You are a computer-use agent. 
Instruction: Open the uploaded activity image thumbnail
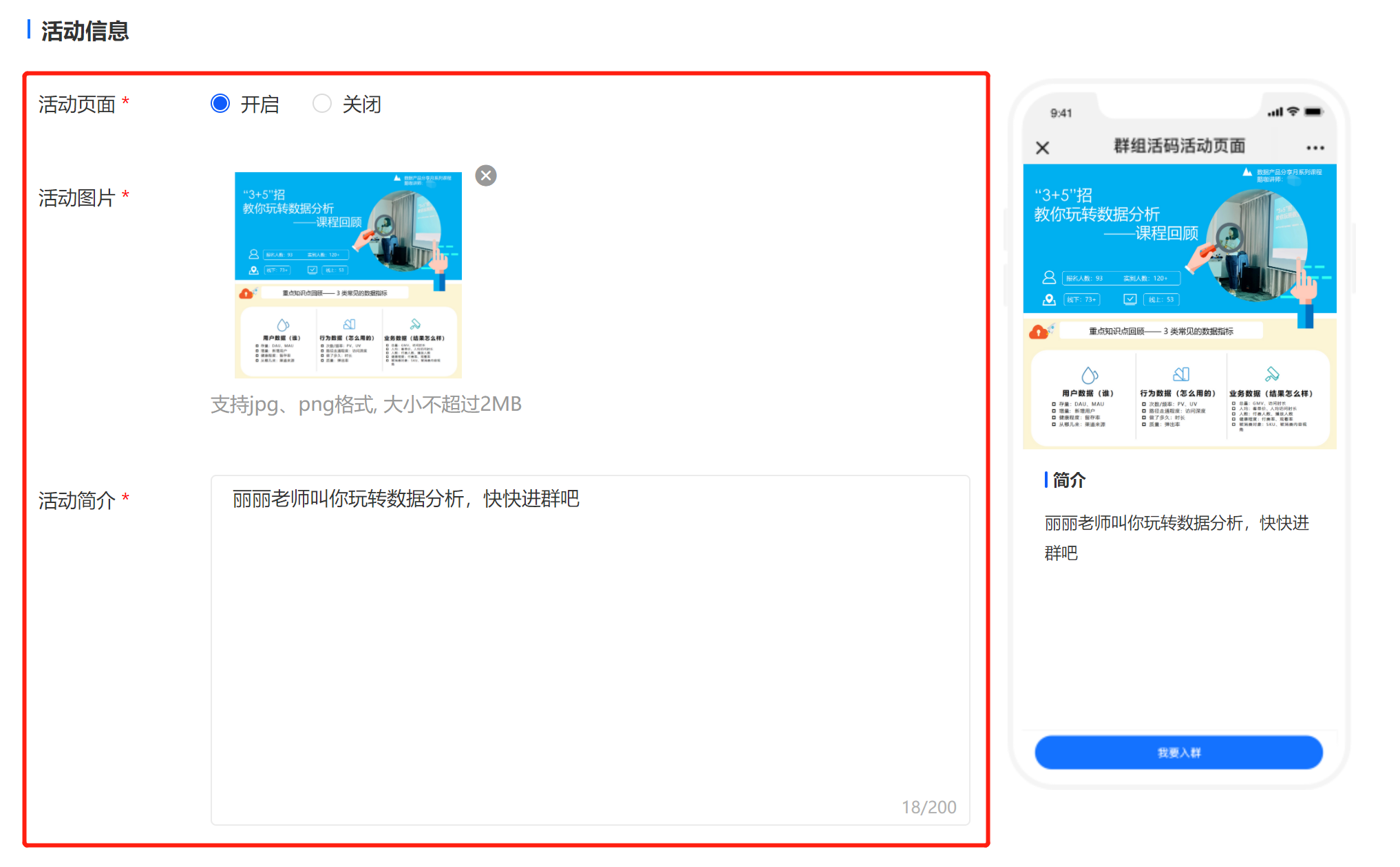point(348,275)
